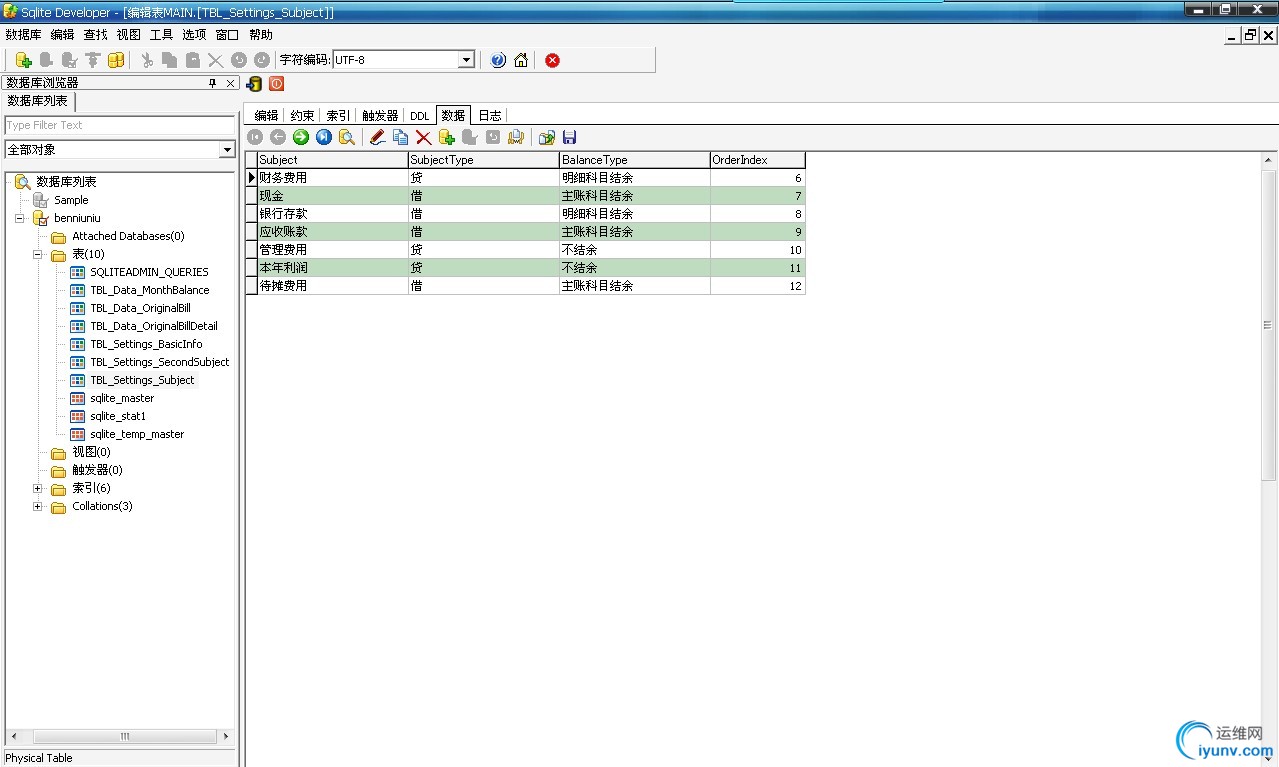Expand the Collations(3) folder
This screenshot has height=767, width=1279.
tap(38, 506)
